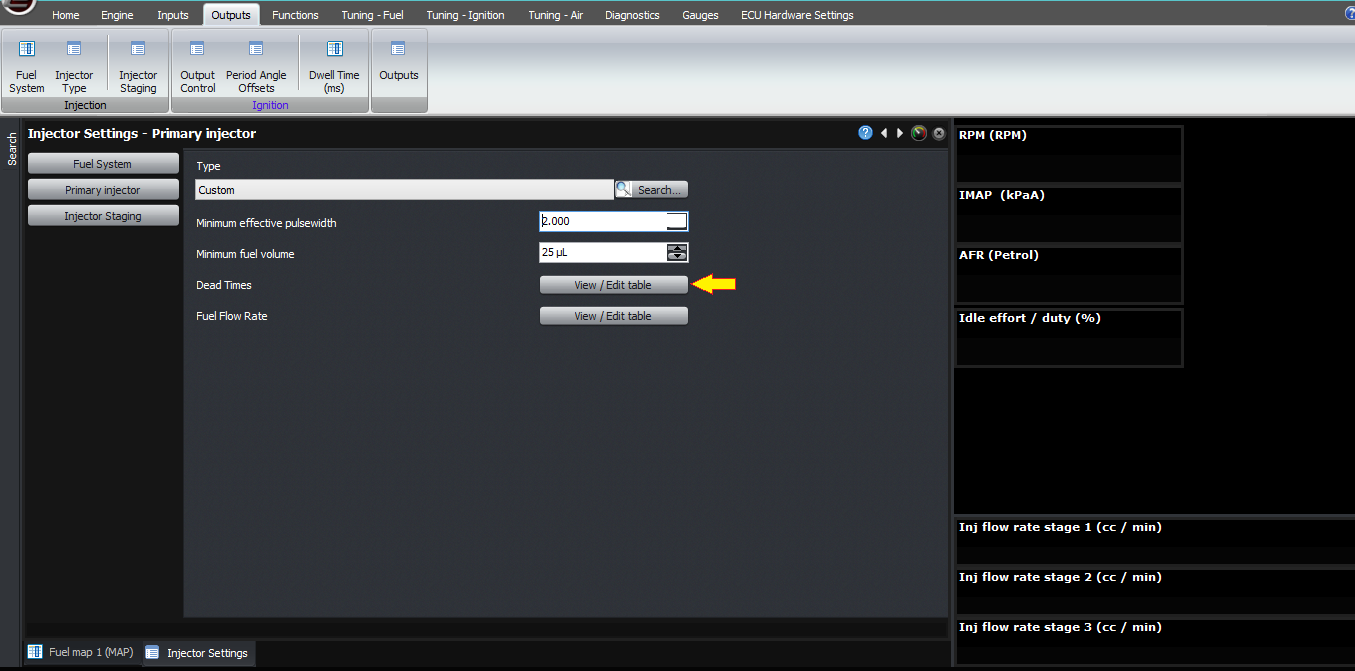The image size is (1355, 671).
Task: Click Minimum fuel volume stepper arrows
Action: [x=678, y=253]
